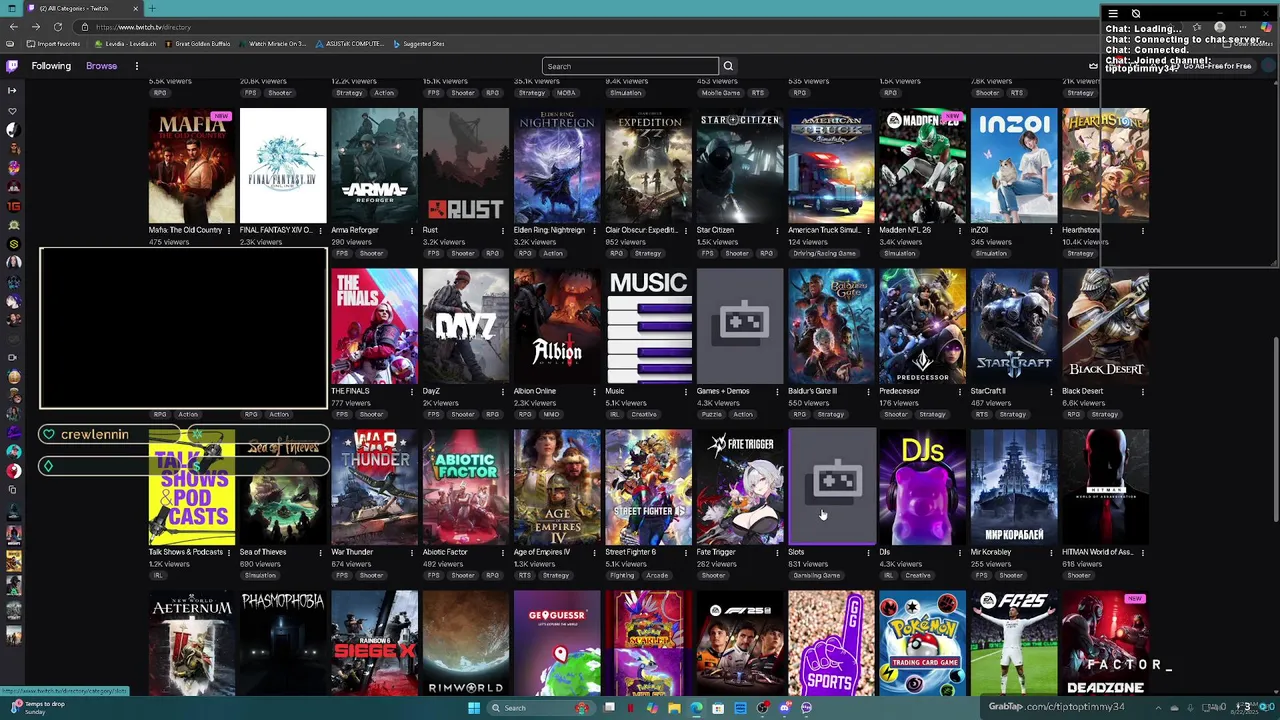
Task: Click Driving/Racing Game tag under American Truck Simulator
Action: click(824, 254)
